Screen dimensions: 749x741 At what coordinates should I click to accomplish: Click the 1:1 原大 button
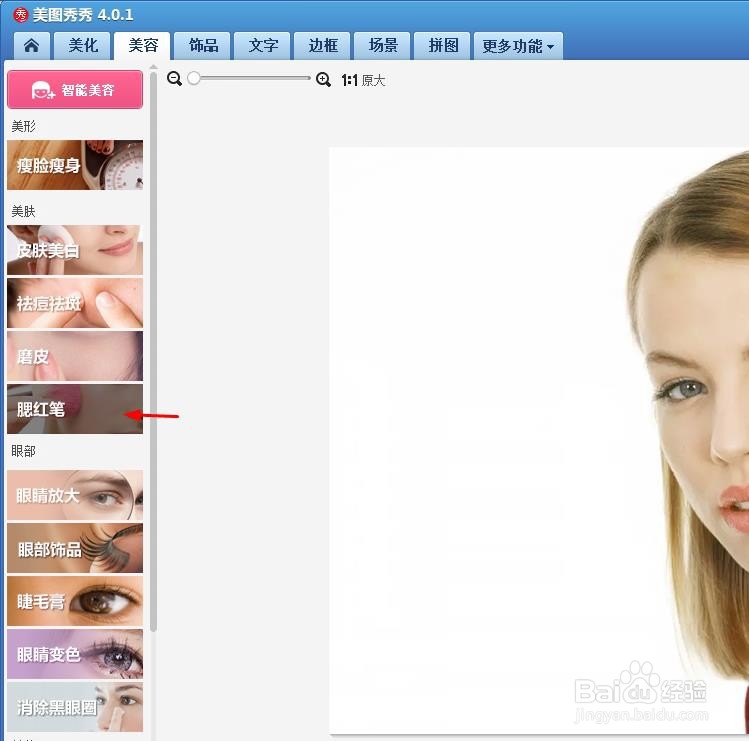pyautogui.click(x=364, y=80)
